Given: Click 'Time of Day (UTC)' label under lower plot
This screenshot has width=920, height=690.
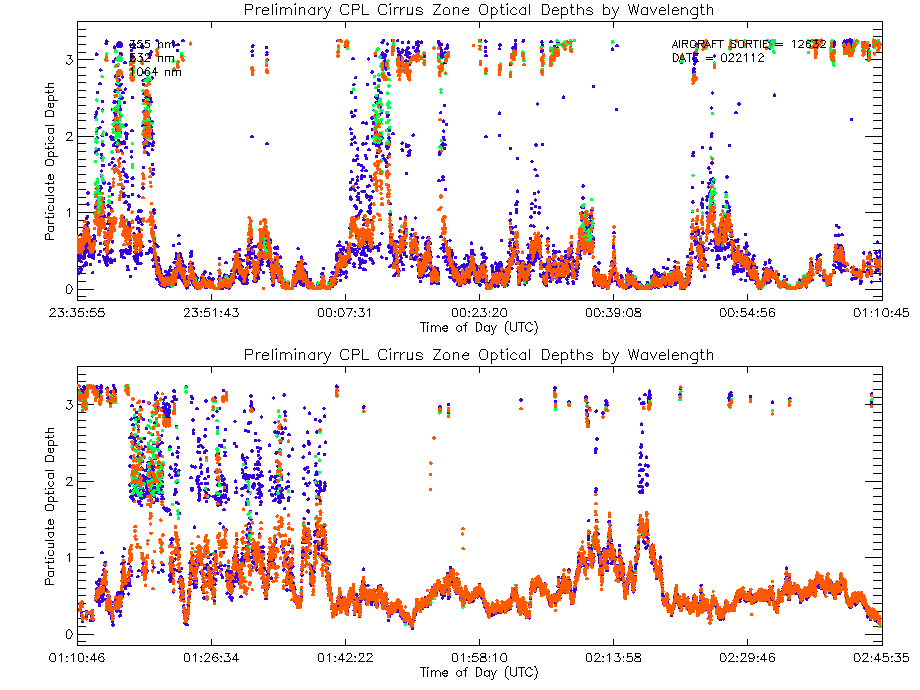Looking at the screenshot, I should 479,672.
